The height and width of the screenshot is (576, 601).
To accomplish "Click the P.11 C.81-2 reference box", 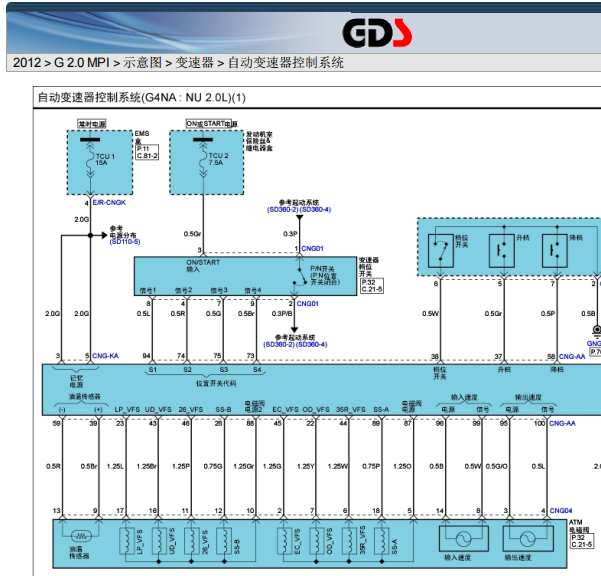I will [x=147, y=152].
